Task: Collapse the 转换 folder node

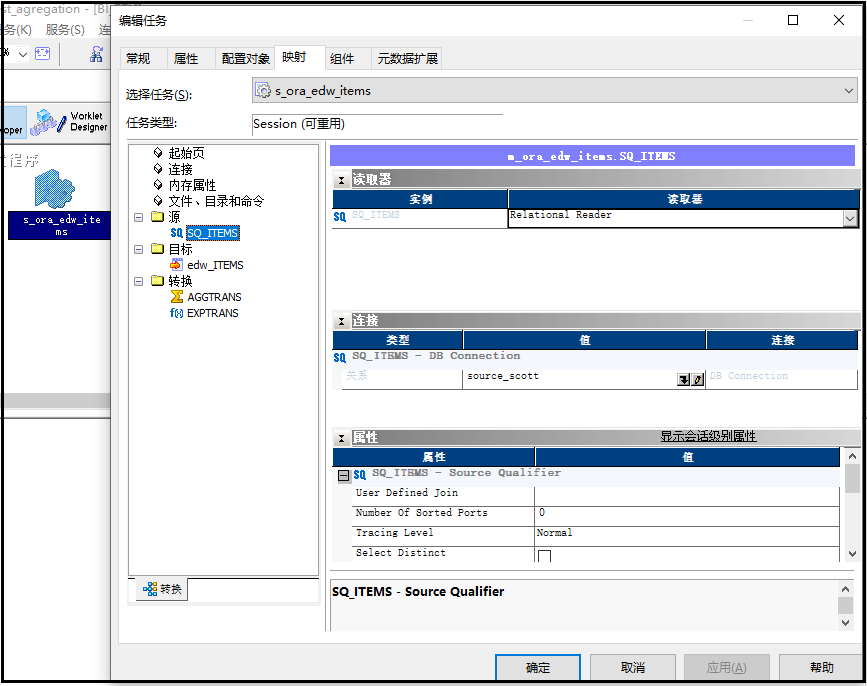Action: coord(139,281)
